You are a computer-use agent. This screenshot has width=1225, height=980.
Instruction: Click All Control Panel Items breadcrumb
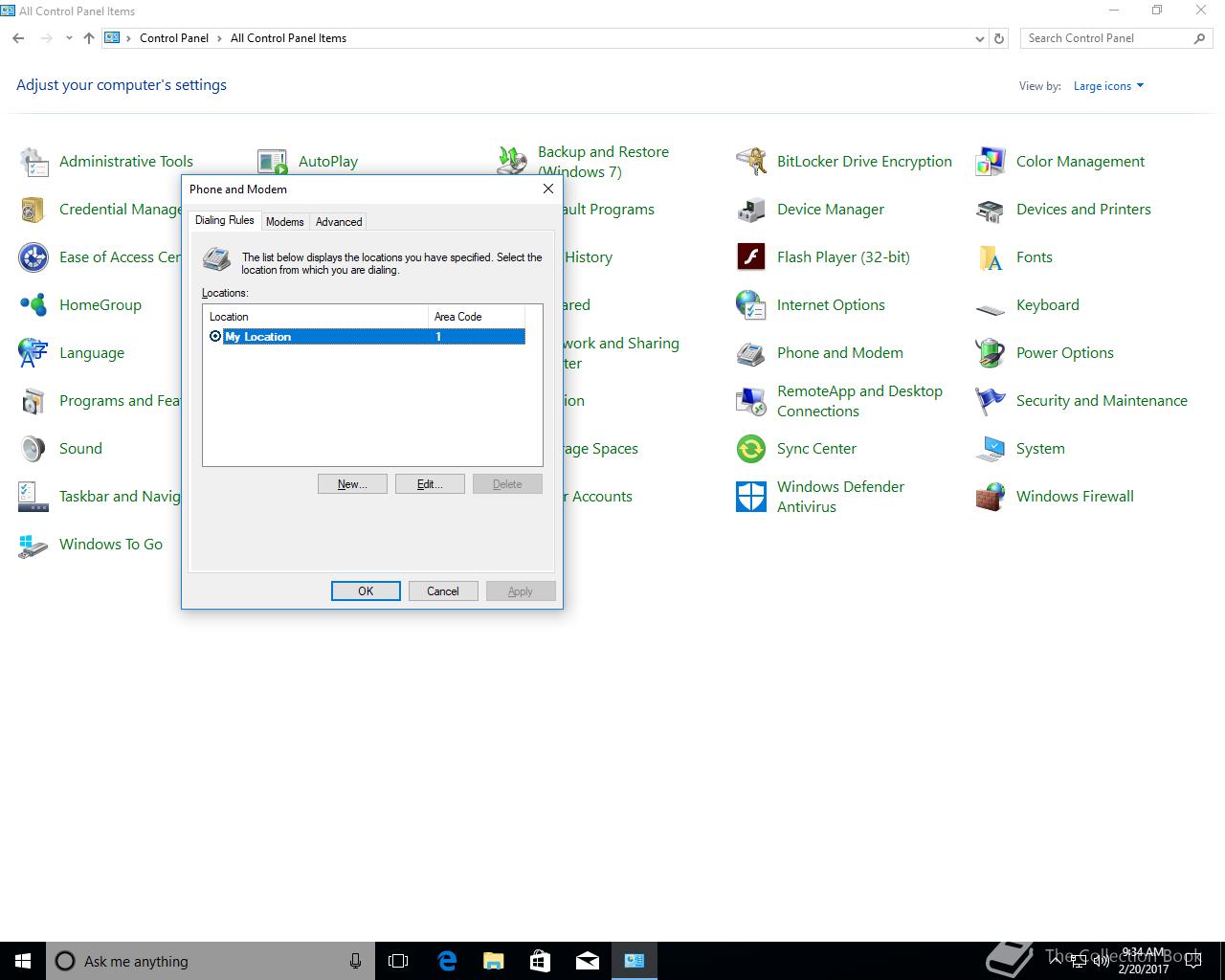(x=288, y=38)
